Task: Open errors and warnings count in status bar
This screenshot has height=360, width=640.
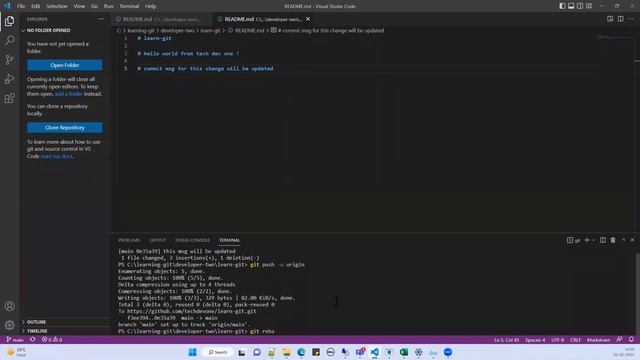Action: point(51,340)
